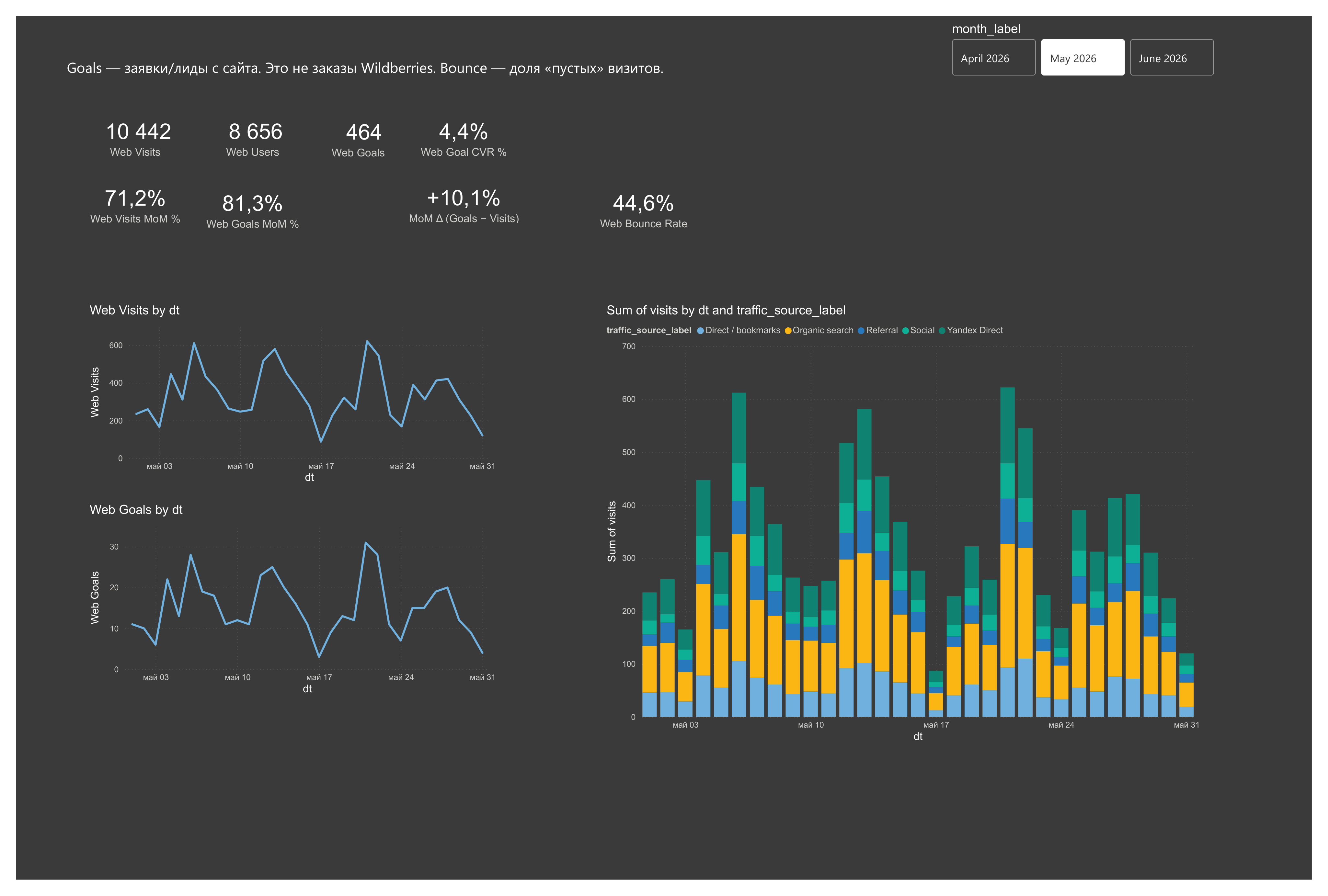Click 'Sum of visits by dt and traffic_source_label' title
1328x896 pixels.
(x=726, y=310)
